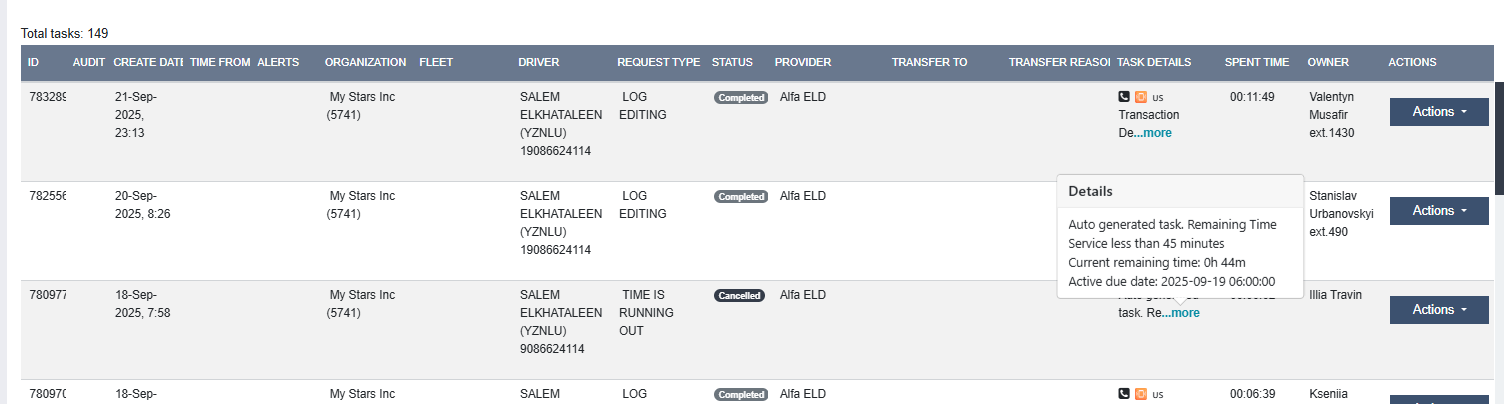Click the orange icon in task 783289 details

click(1141, 97)
